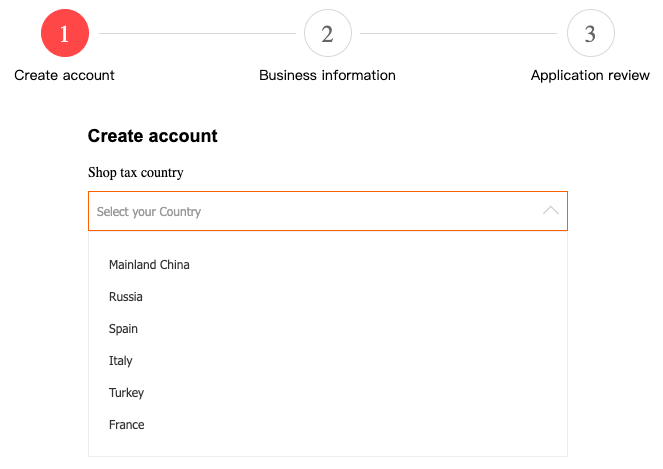Viewport: 663px width, 469px height.
Task: Choose Turkey from the dropdown list
Action: click(127, 393)
